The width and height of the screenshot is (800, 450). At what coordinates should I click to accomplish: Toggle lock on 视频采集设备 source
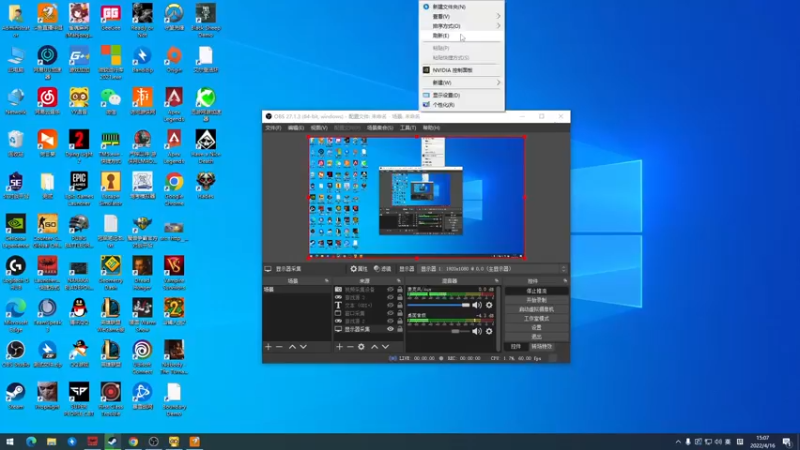[x=399, y=289]
